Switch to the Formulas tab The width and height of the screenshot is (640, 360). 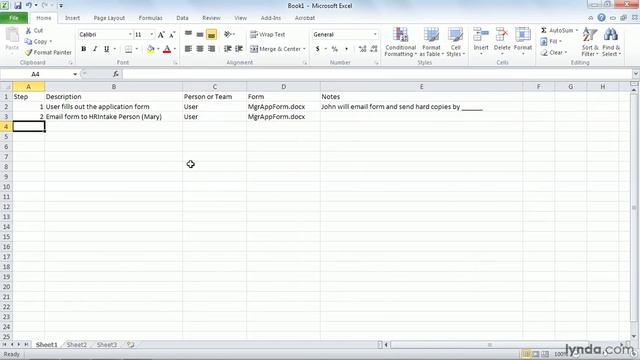[150, 18]
